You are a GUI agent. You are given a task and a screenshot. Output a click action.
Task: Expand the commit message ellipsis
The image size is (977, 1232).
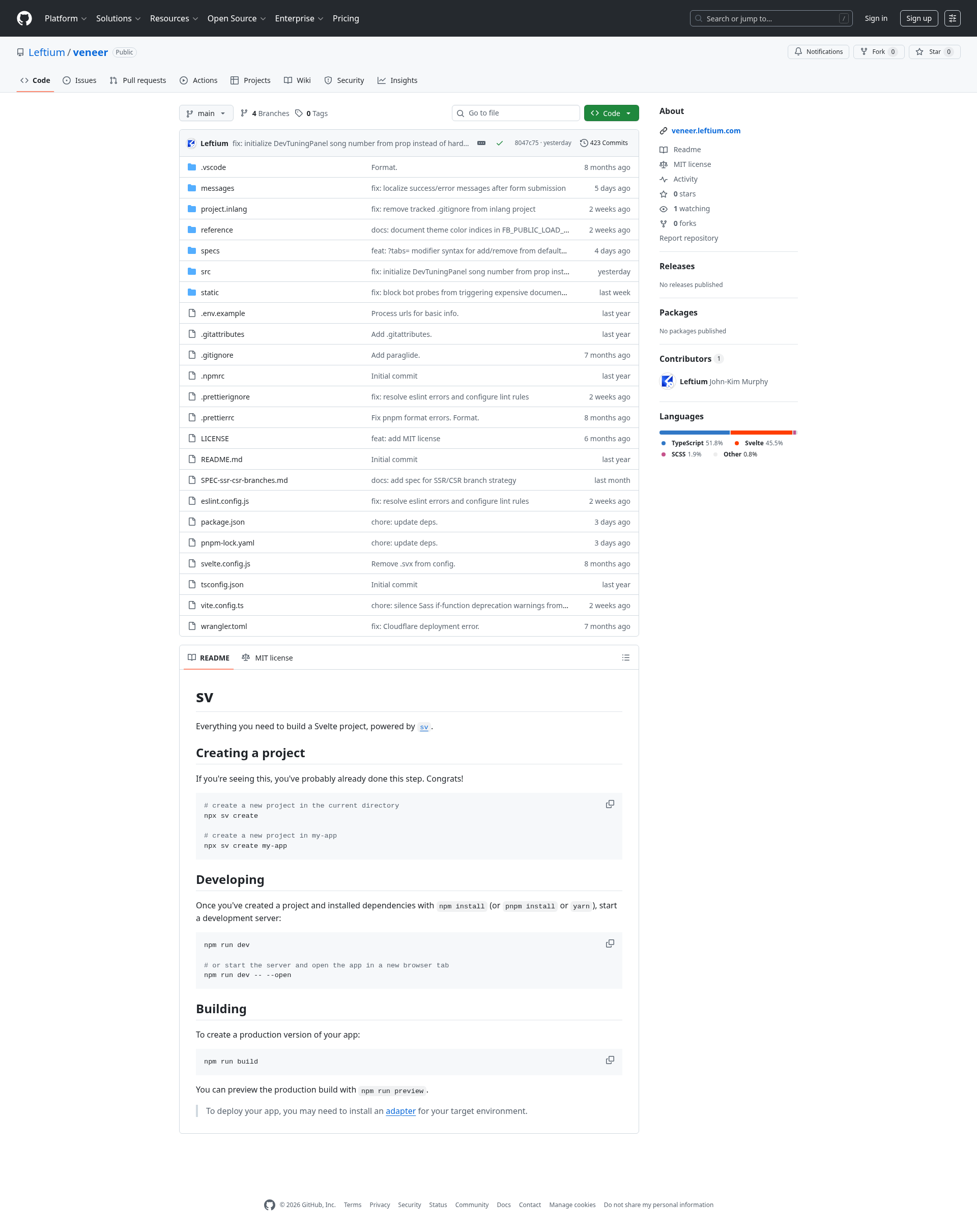point(481,143)
